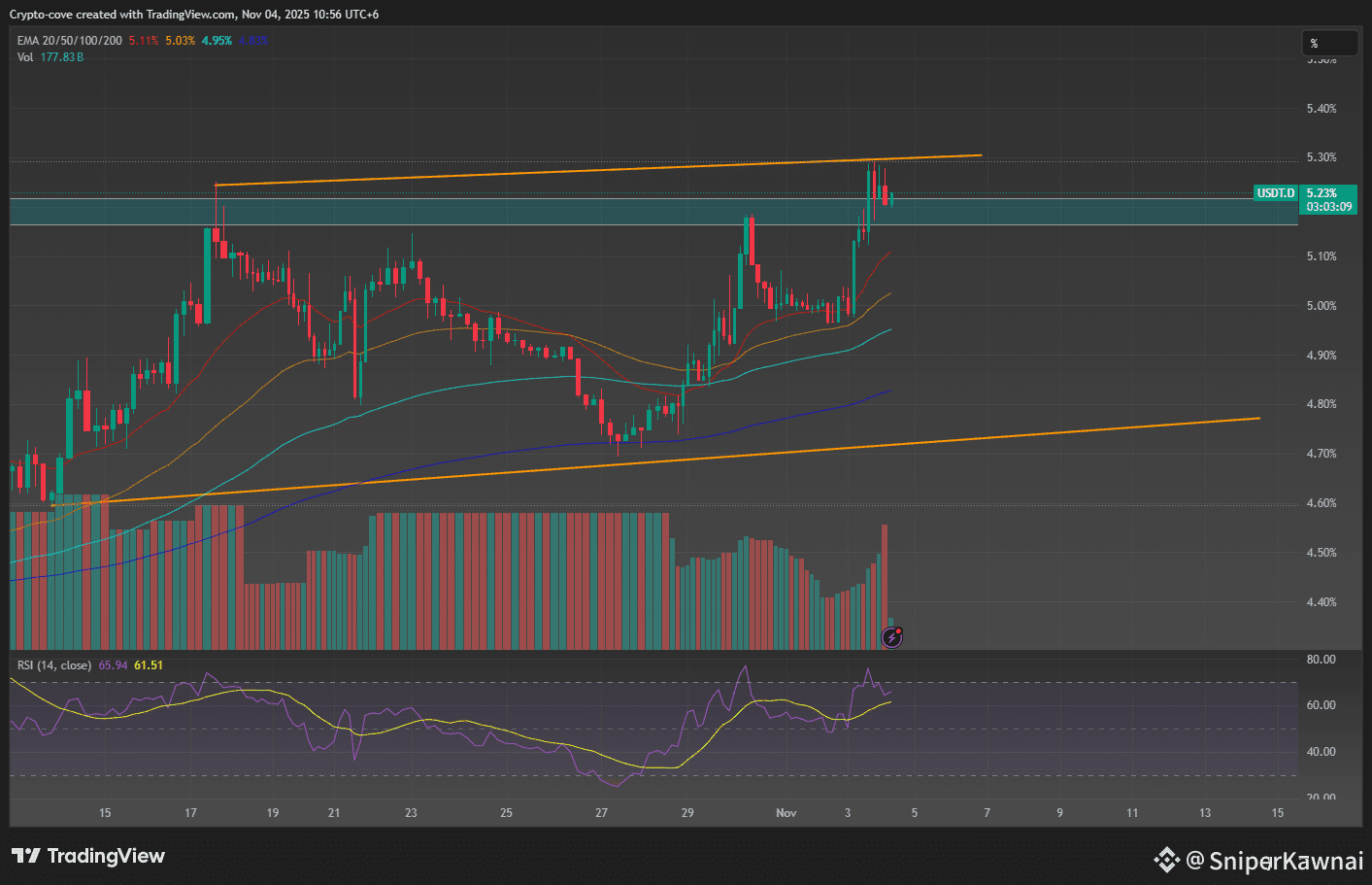1372x885 pixels.
Task: Click the 5.40% price axis label
Action: 1322,109
